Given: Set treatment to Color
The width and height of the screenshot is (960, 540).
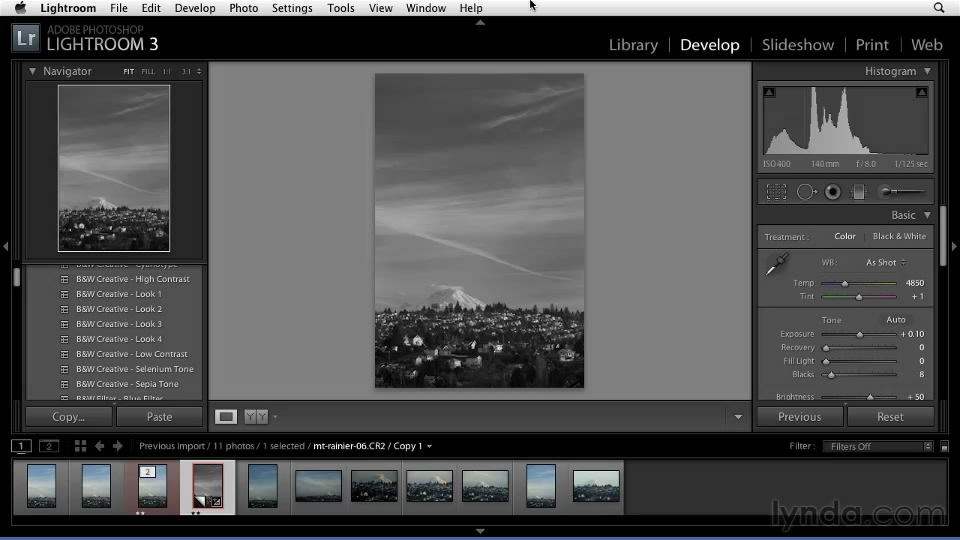Looking at the screenshot, I should tap(845, 236).
